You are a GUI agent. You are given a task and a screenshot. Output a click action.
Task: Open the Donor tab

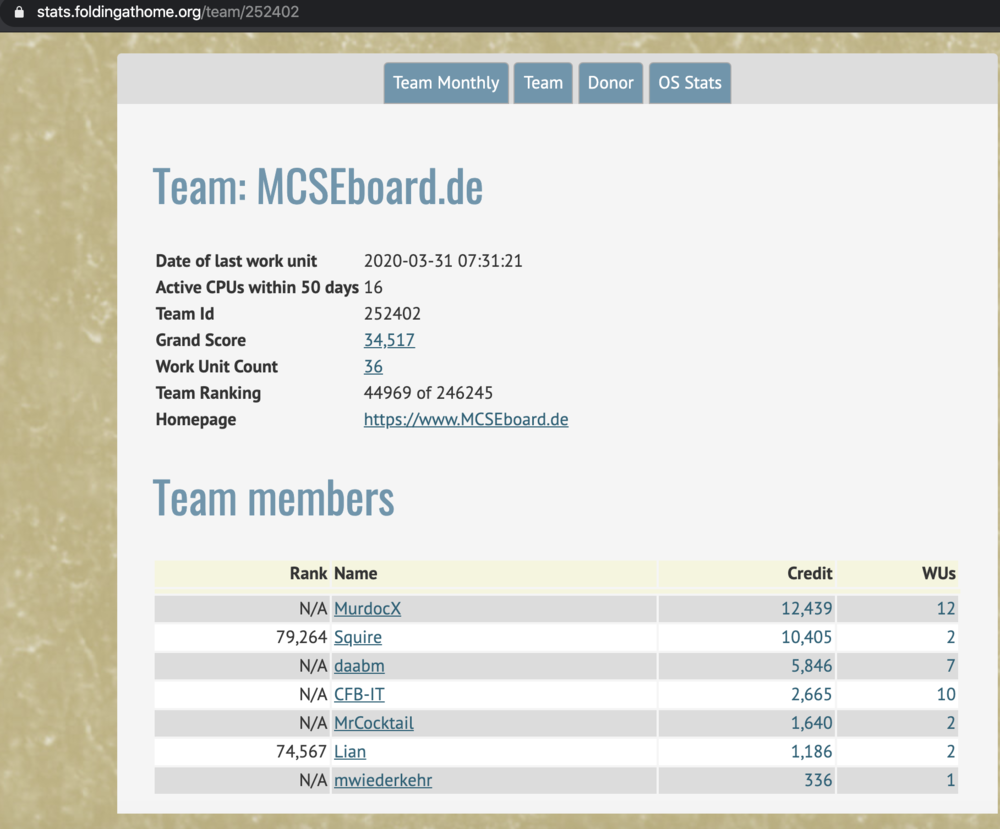coord(610,83)
